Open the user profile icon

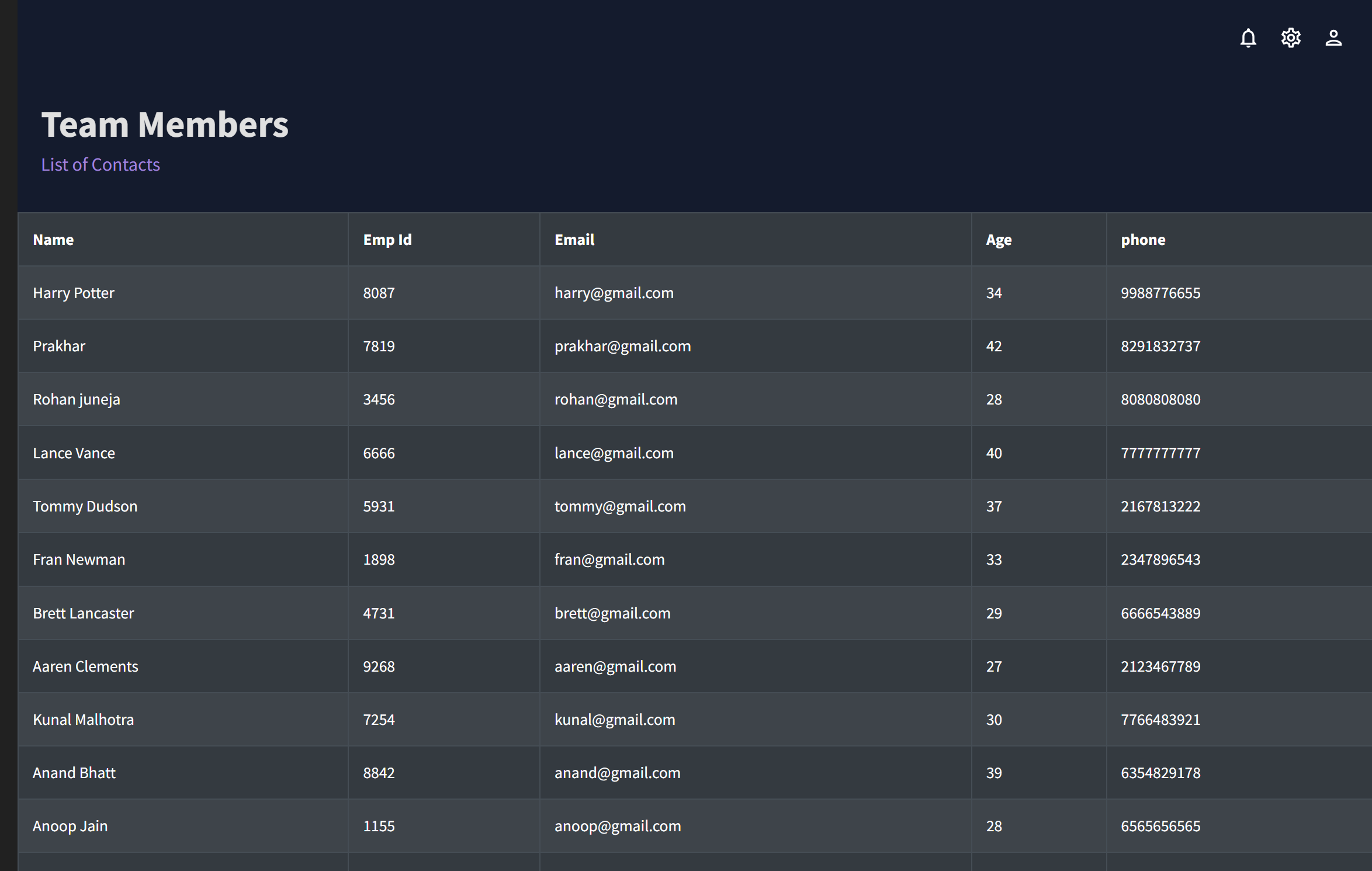pyautogui.click(x=1333, y=38)
